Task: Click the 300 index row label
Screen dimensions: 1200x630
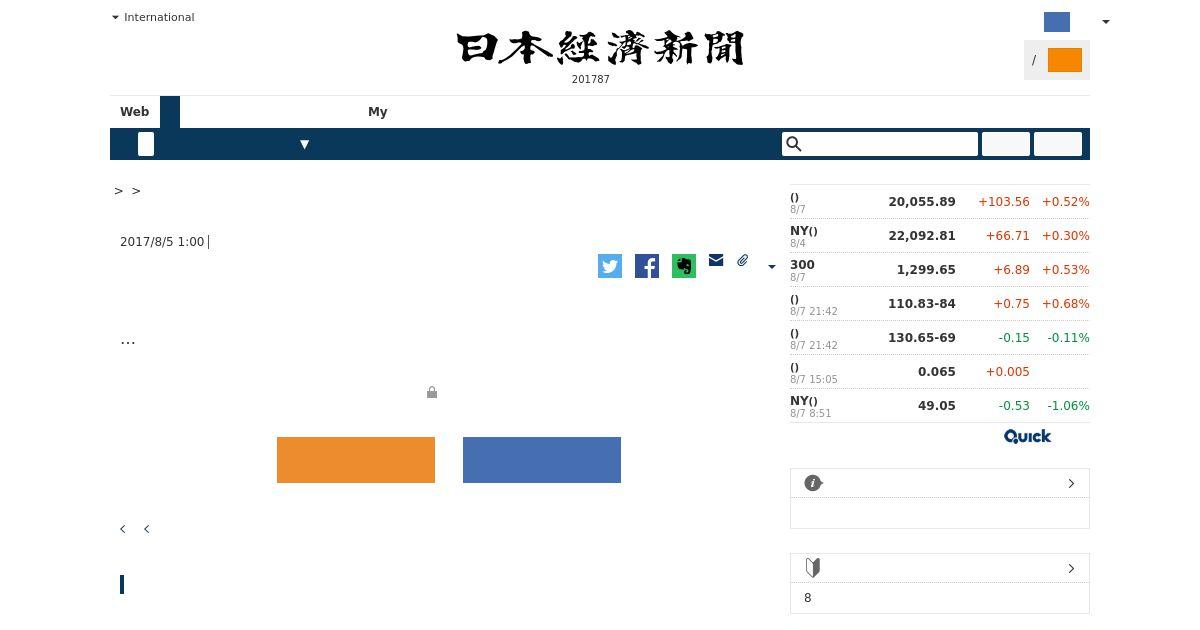Action: tap(802, 265)
